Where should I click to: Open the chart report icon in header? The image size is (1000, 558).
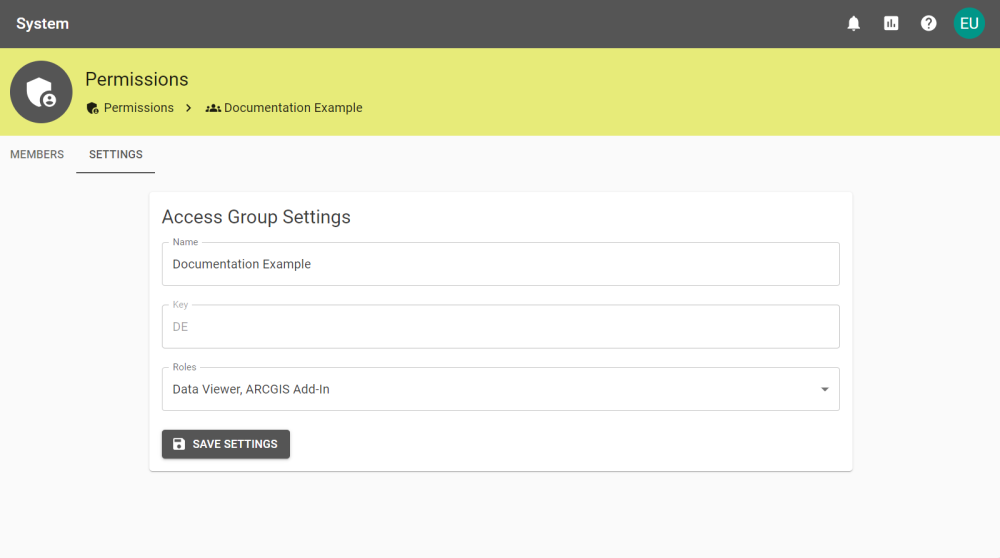tap(891, 24)
